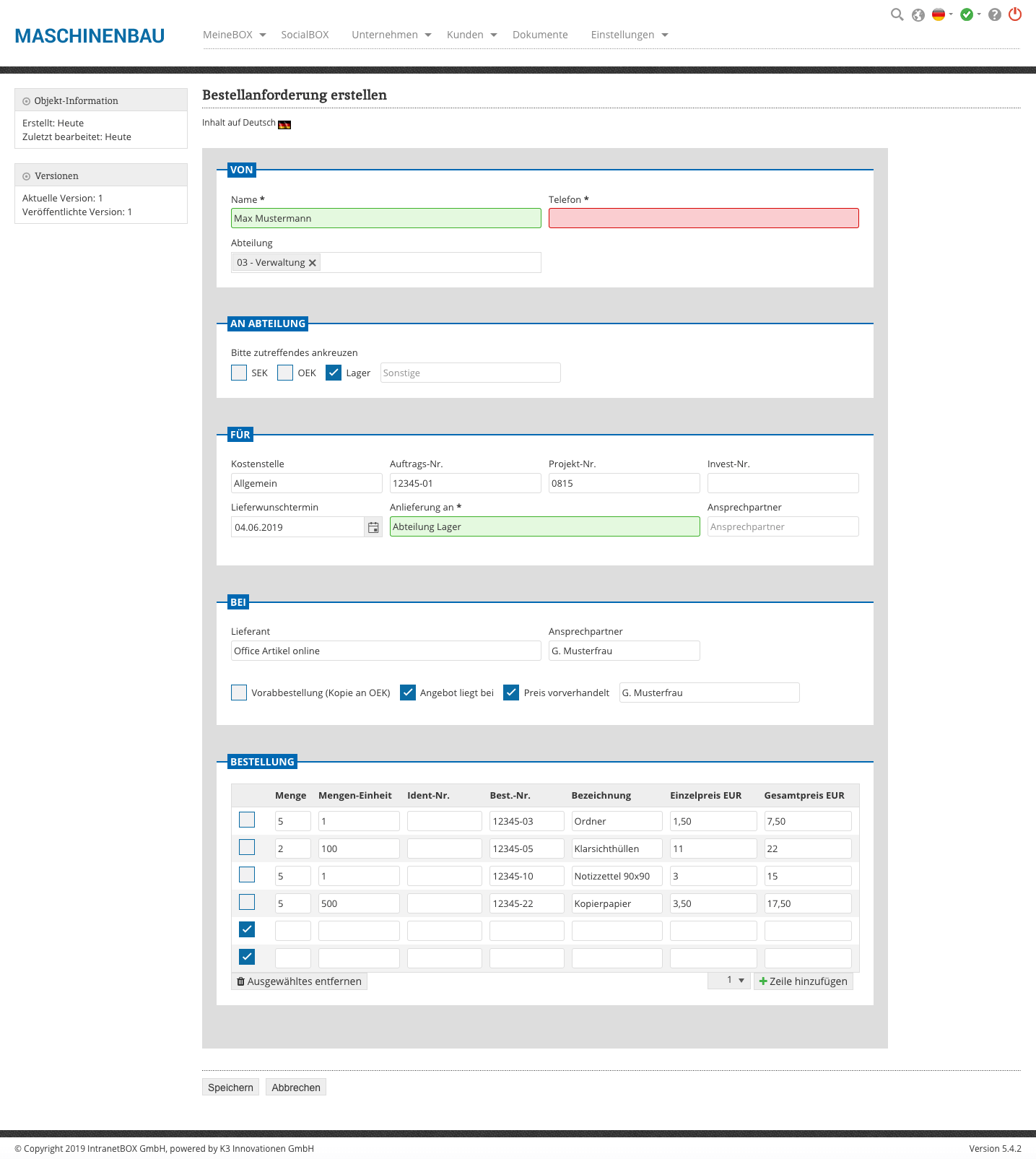Click Best.-Nr. cell 12345-03

tap(527, 821)
